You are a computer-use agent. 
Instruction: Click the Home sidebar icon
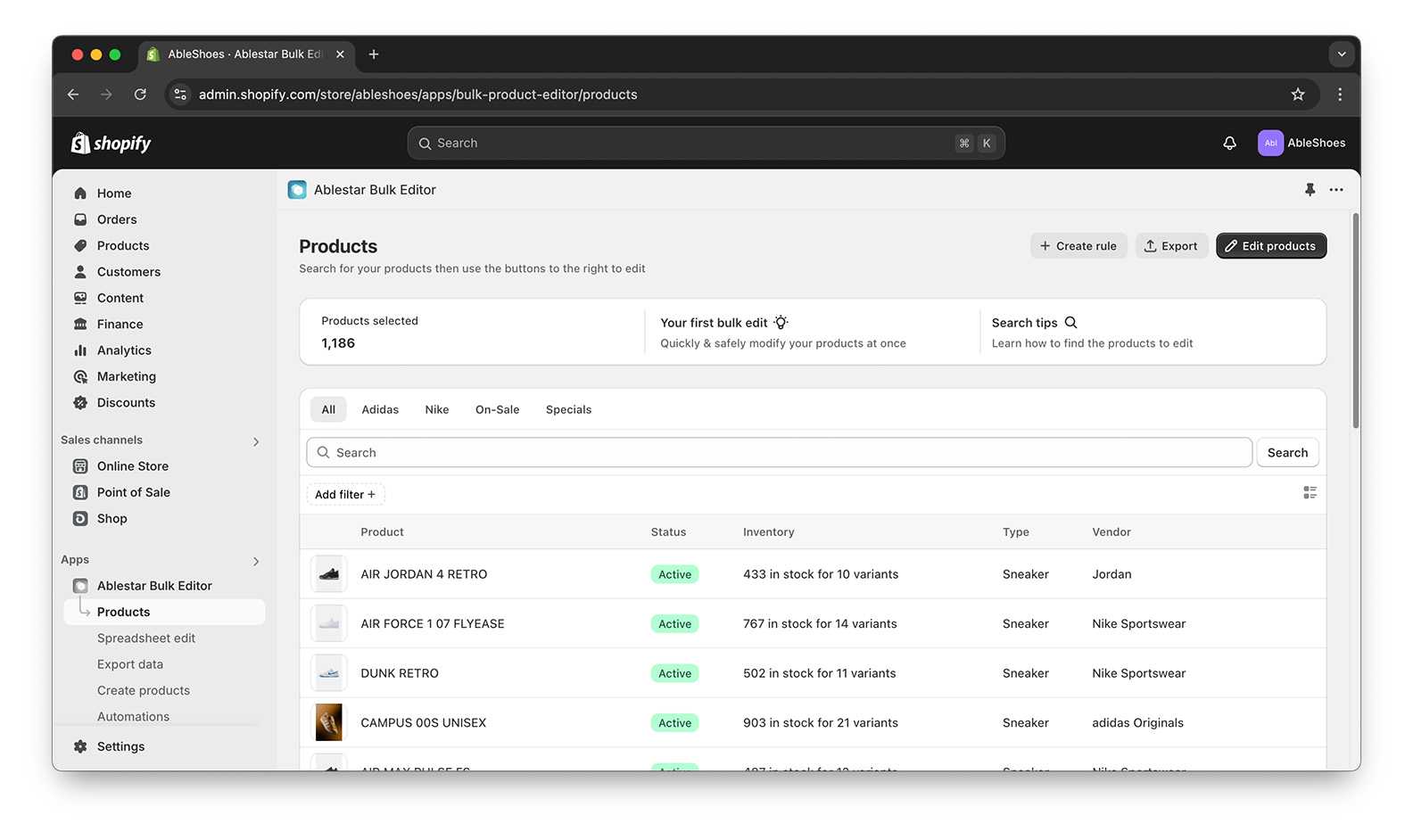coord(80,194)
